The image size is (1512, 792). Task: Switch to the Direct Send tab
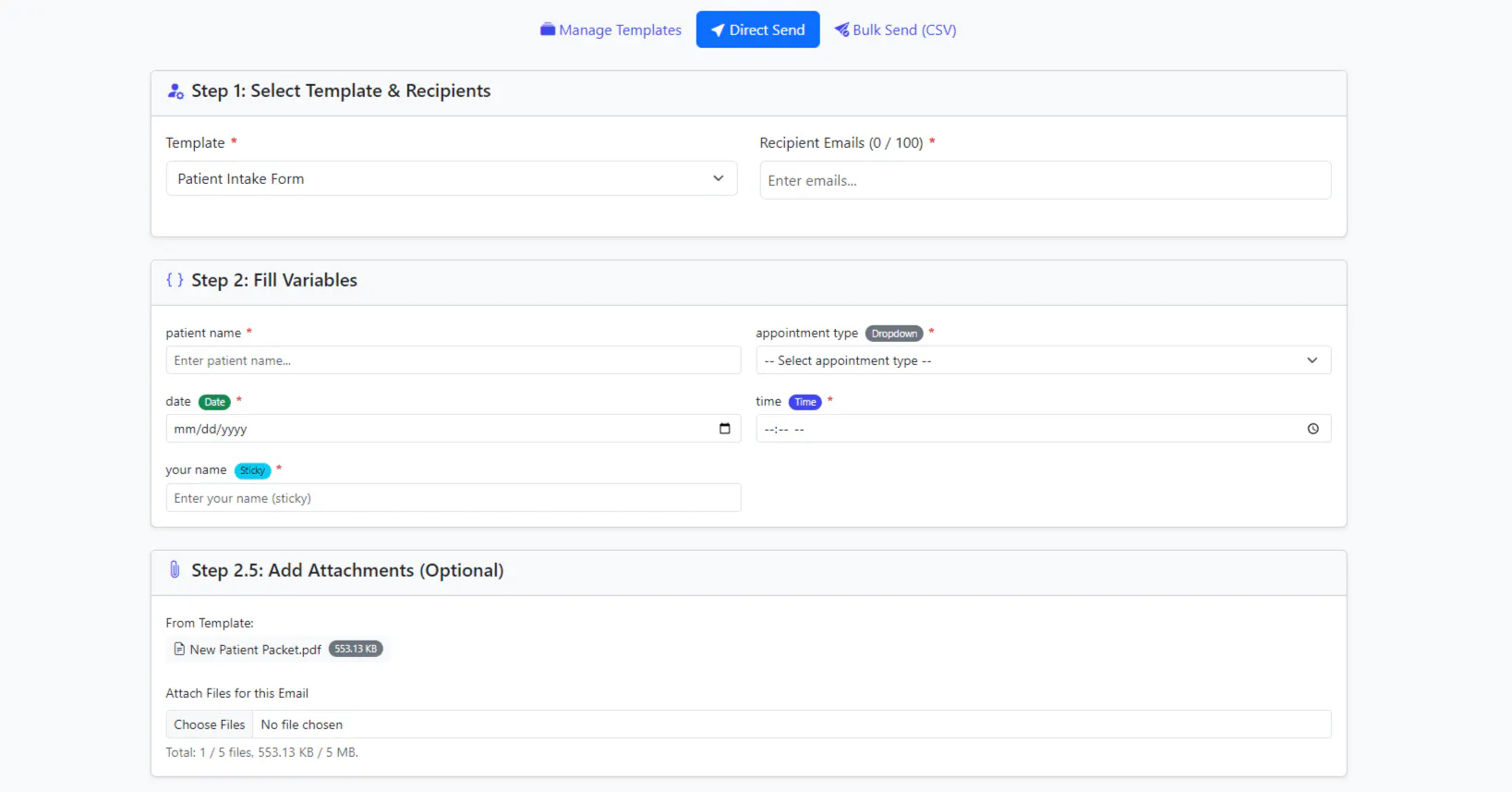(x=757, y=30)
